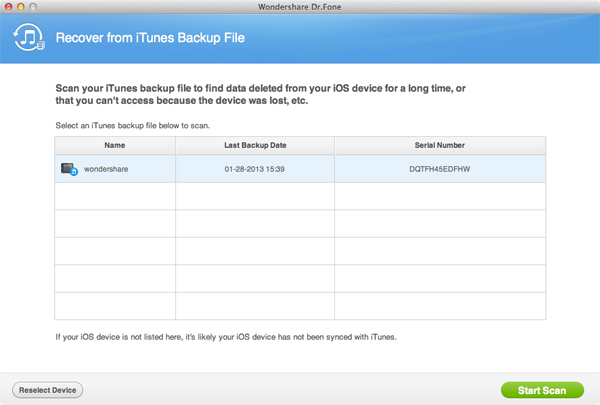This screenshot has height=405, width=600.
Task: Click the Recover from iTunes Backup File heading
Action: (x=150, y=38)
